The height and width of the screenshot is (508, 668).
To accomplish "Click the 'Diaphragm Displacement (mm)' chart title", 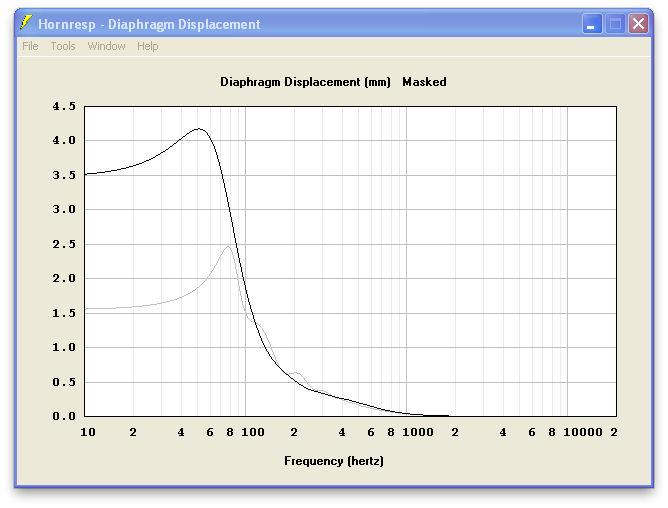I will coord(305,82).
